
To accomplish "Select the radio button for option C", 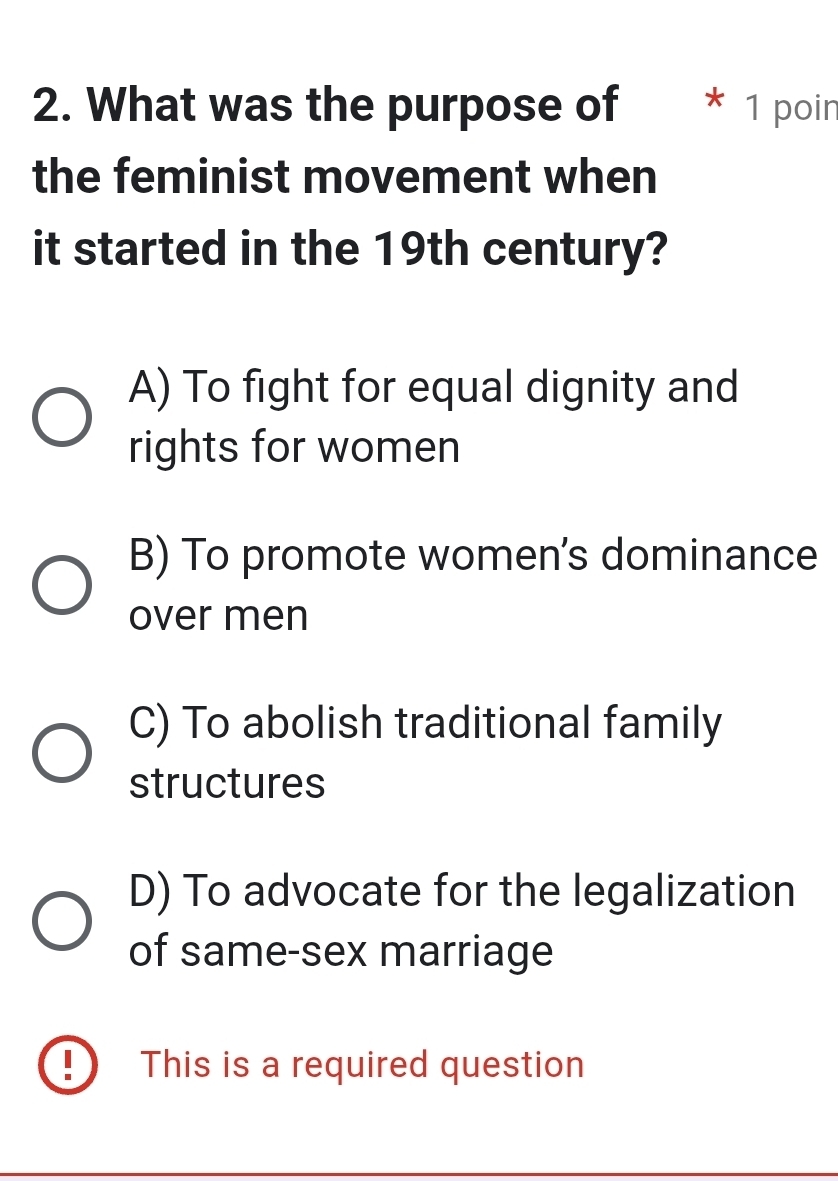I will [x=64, y=753].
